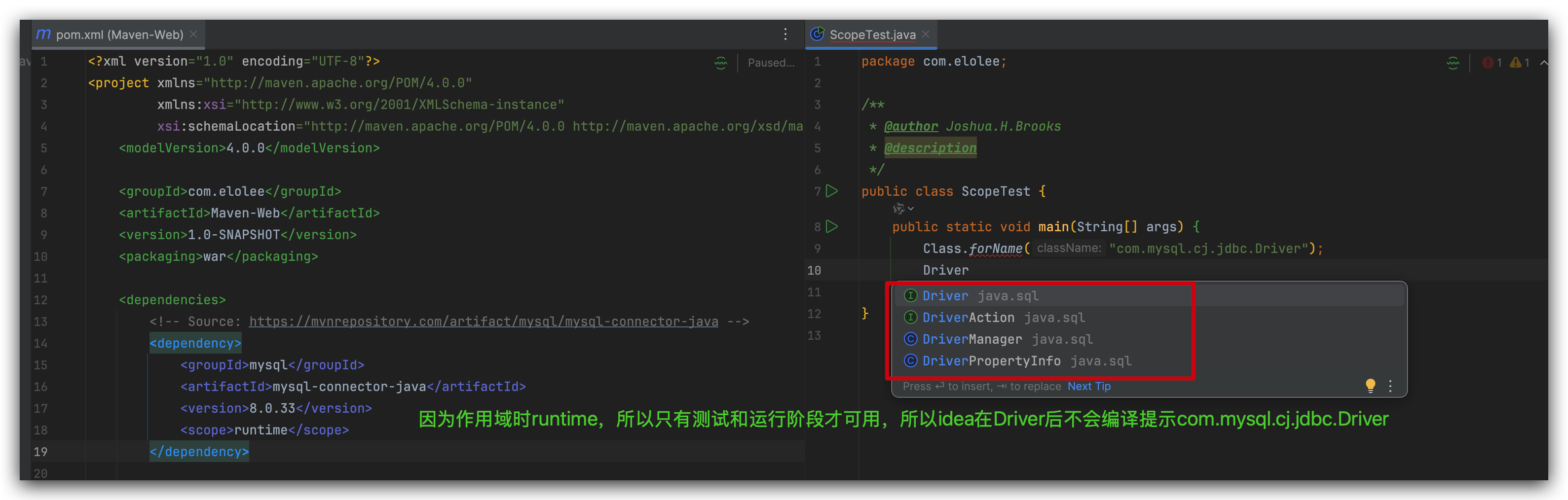This screenshot has height=500, width=1568.
Task: Click the ScopeTest inspections widget icon
Action: point(1453,63)
